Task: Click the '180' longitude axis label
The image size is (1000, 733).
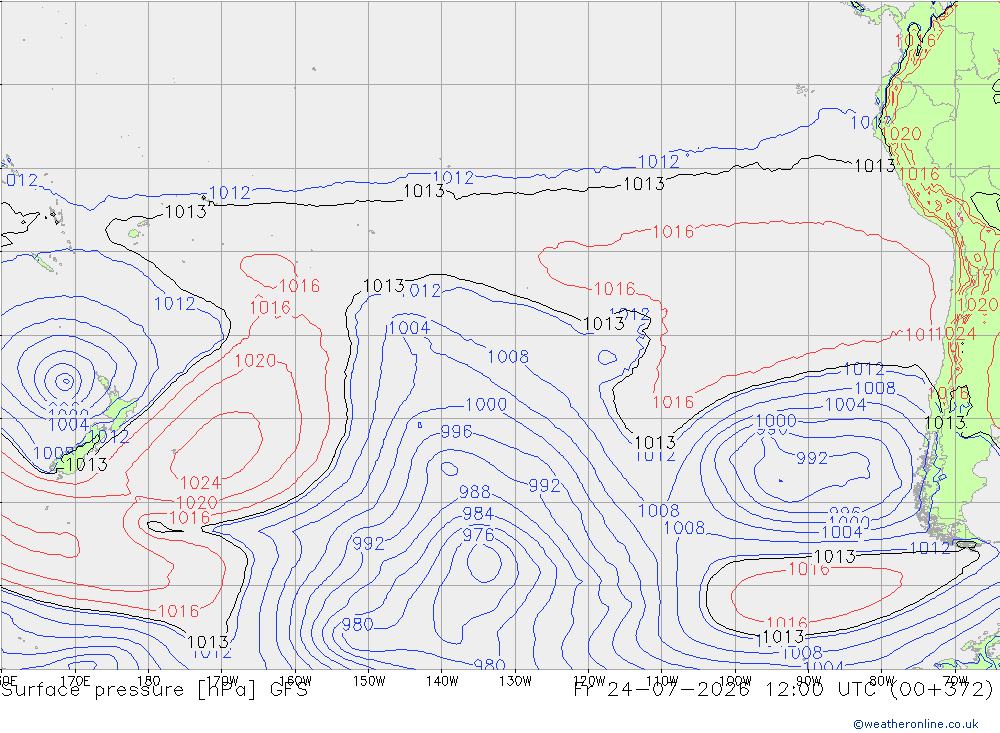Action: pyautogui.click(x=149, y=681)
